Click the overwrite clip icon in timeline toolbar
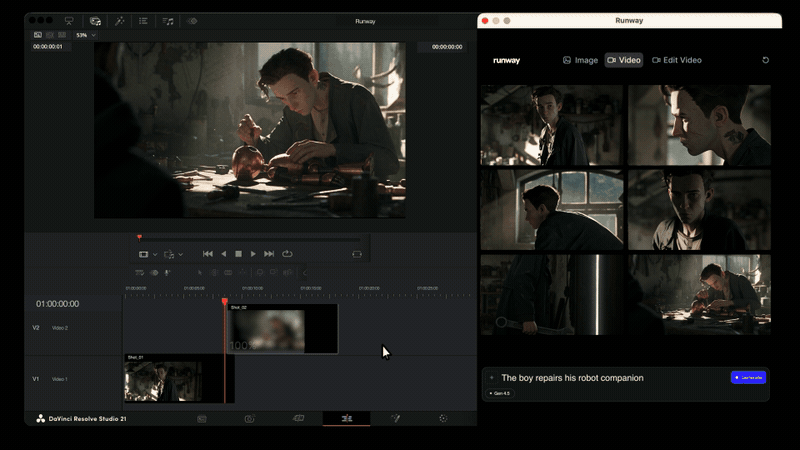This screenshot has height=450, width=800. 273,273
